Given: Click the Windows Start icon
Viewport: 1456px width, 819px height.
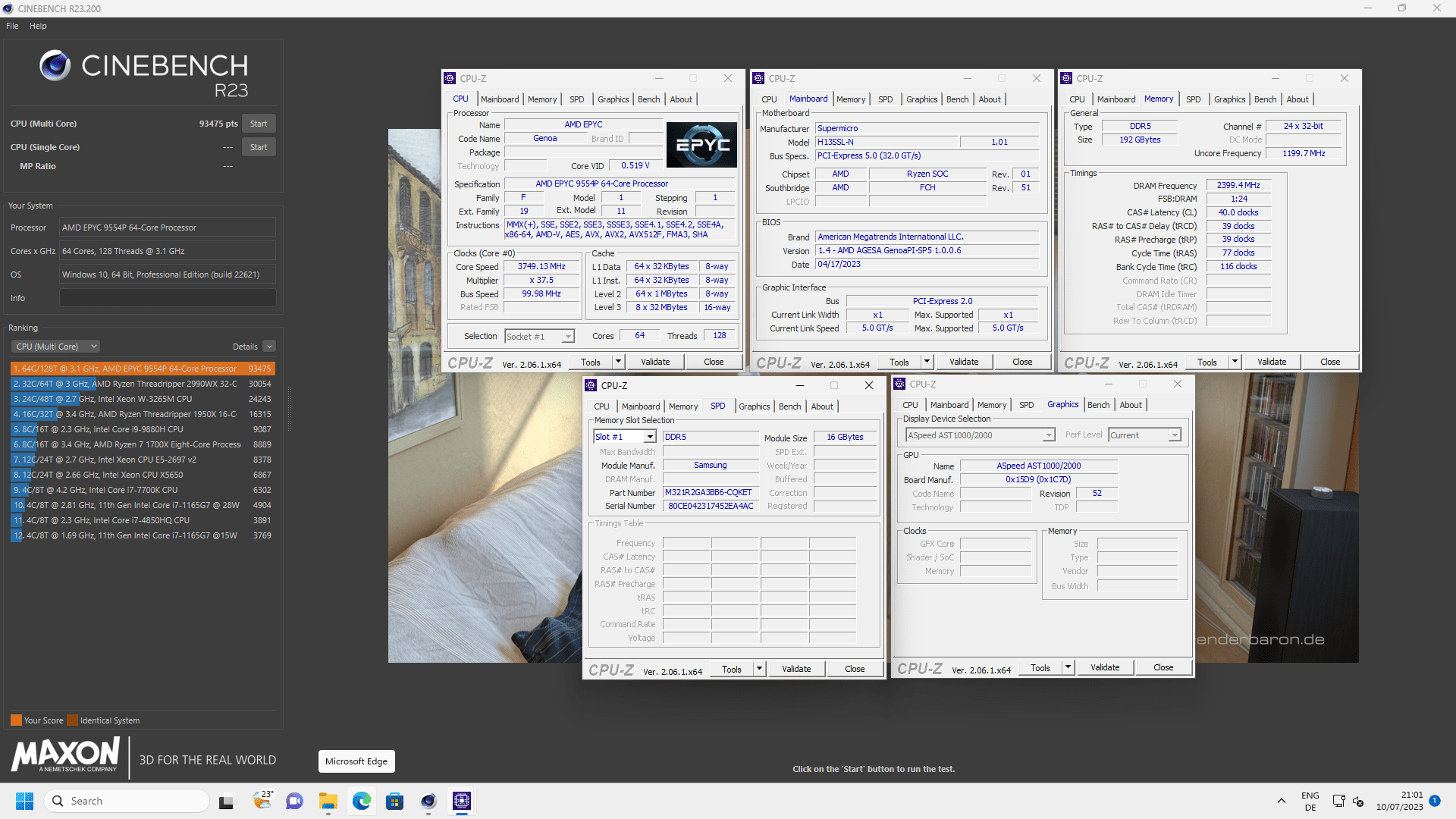Looking at the screenshot, I should [x=24, y=801].
